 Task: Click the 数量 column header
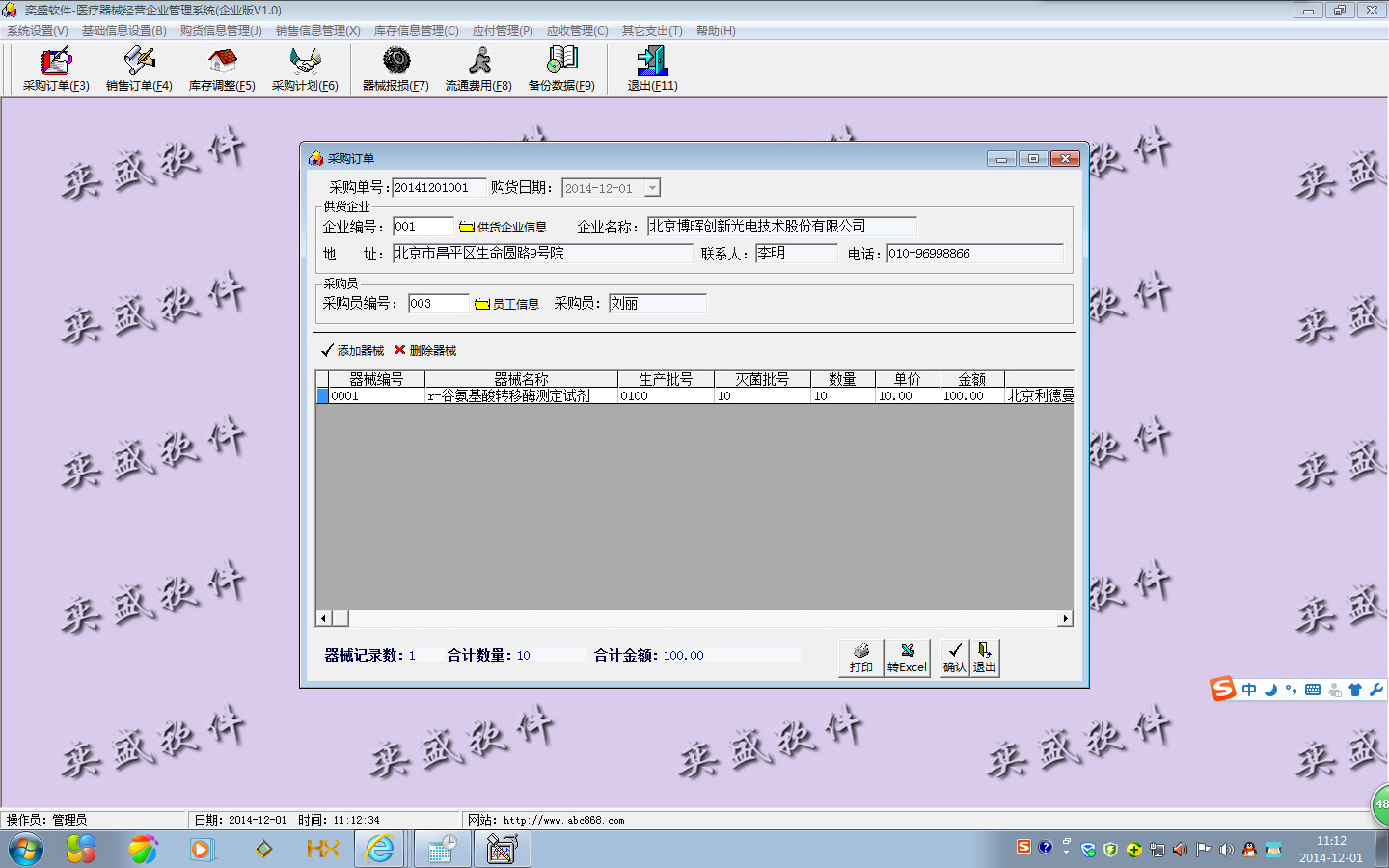[x=843, y=379]
